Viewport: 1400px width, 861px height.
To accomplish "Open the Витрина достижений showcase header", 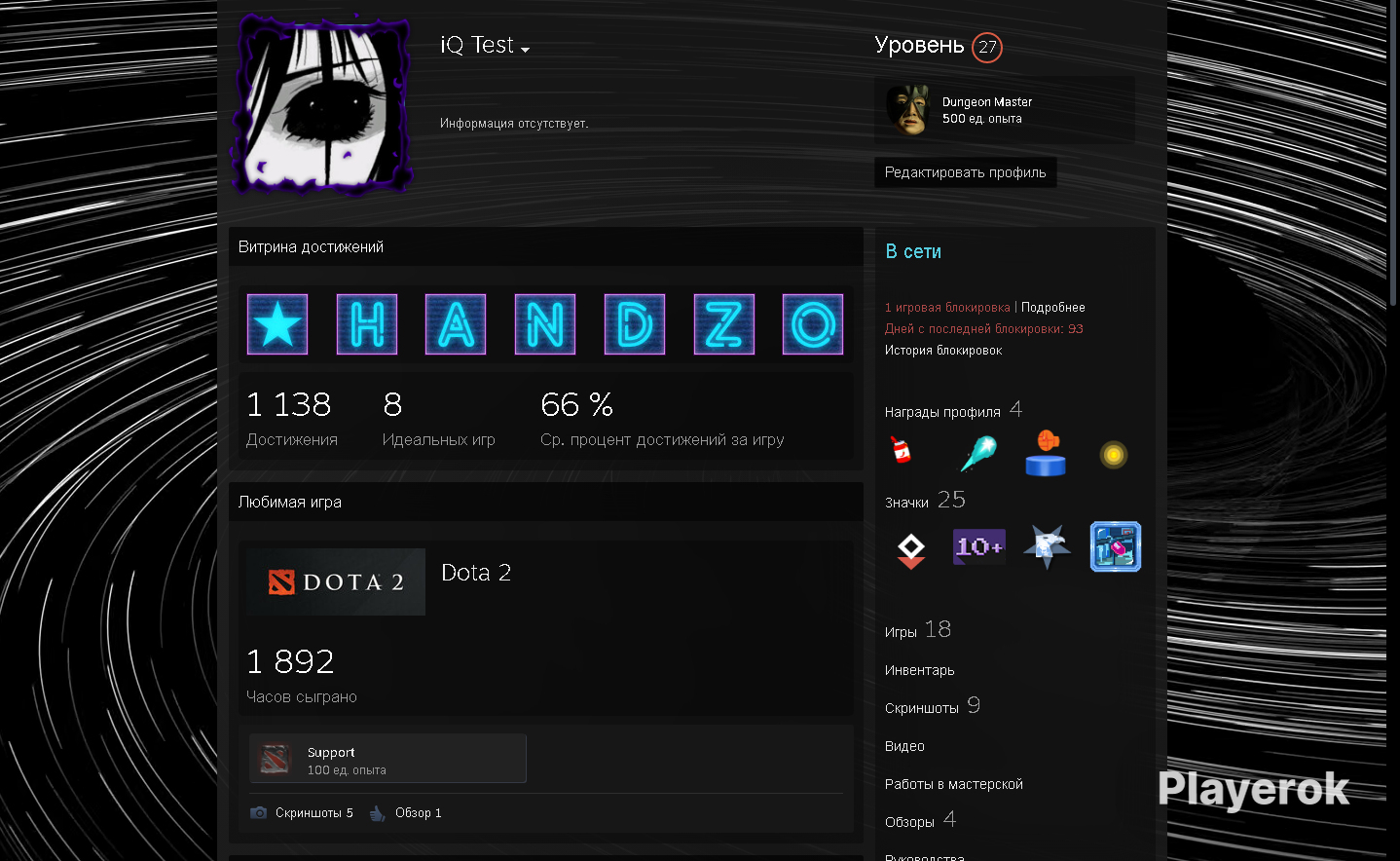I will [x=546, y=247].
